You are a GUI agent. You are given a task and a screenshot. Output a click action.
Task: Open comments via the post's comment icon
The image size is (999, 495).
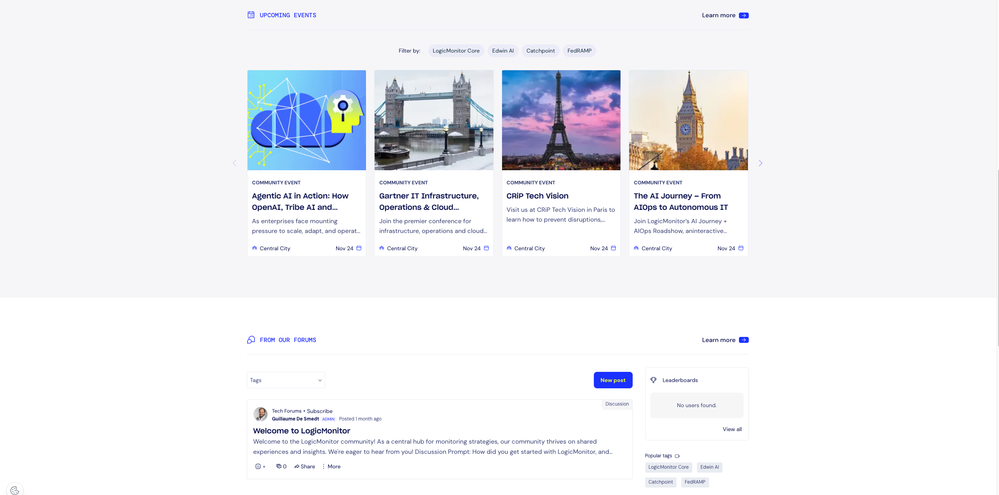[281, 466]
